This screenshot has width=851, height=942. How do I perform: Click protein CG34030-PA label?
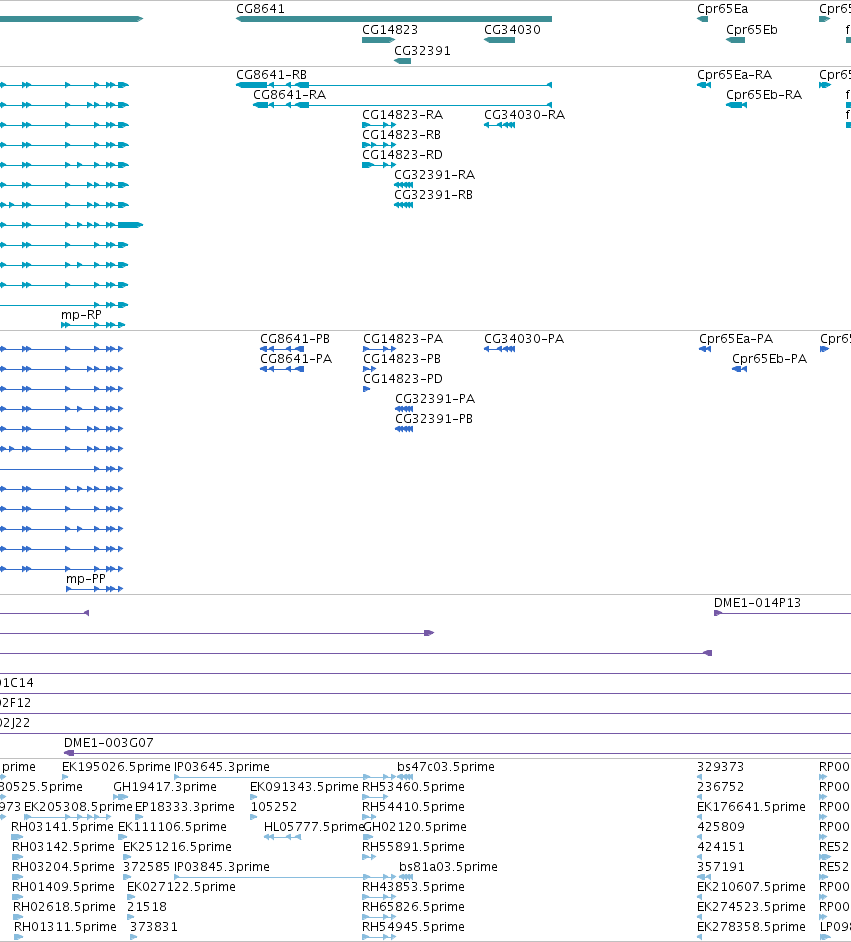524,339
